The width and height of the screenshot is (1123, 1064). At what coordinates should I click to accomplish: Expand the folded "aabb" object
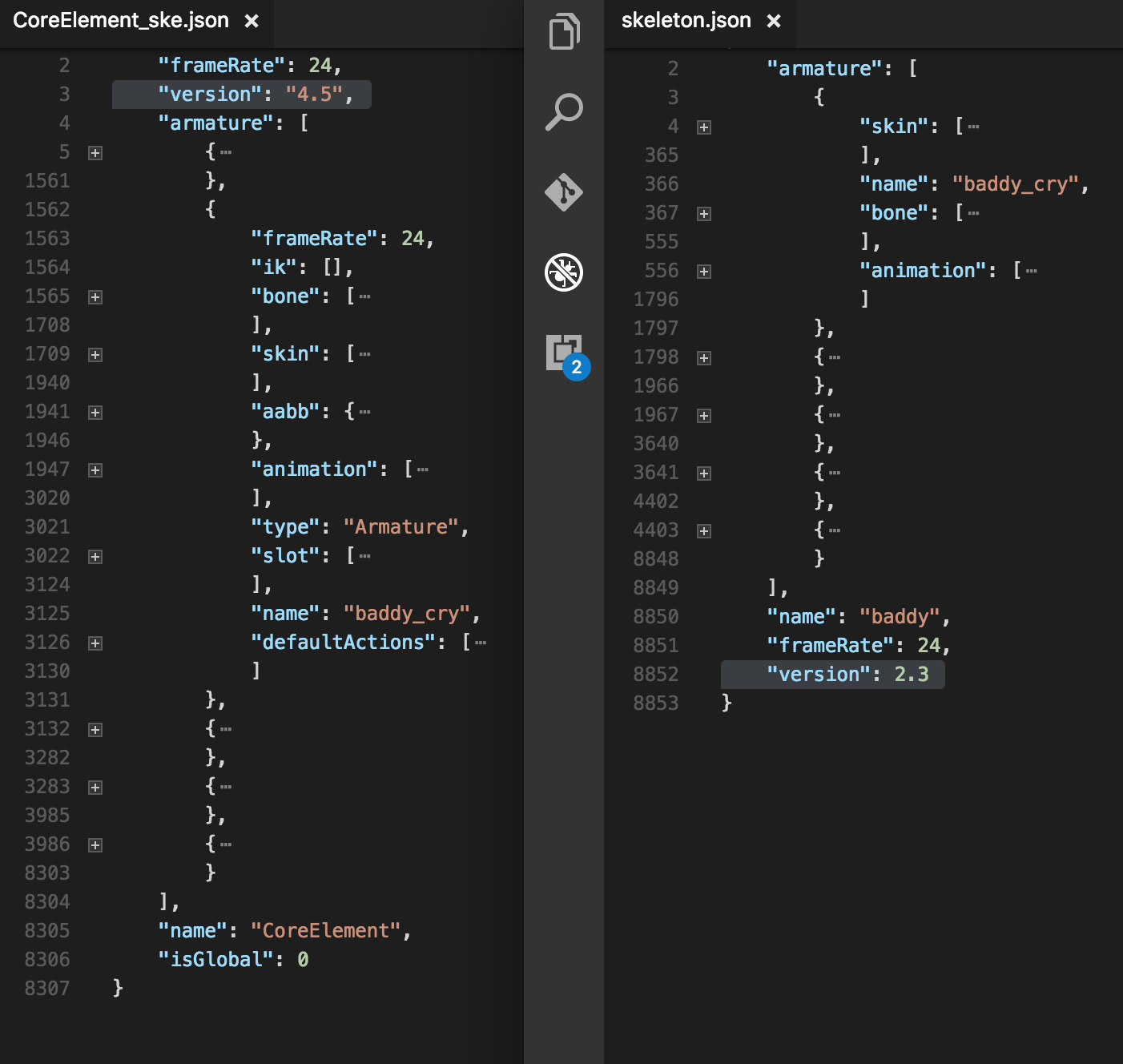[x=95, y=413]
